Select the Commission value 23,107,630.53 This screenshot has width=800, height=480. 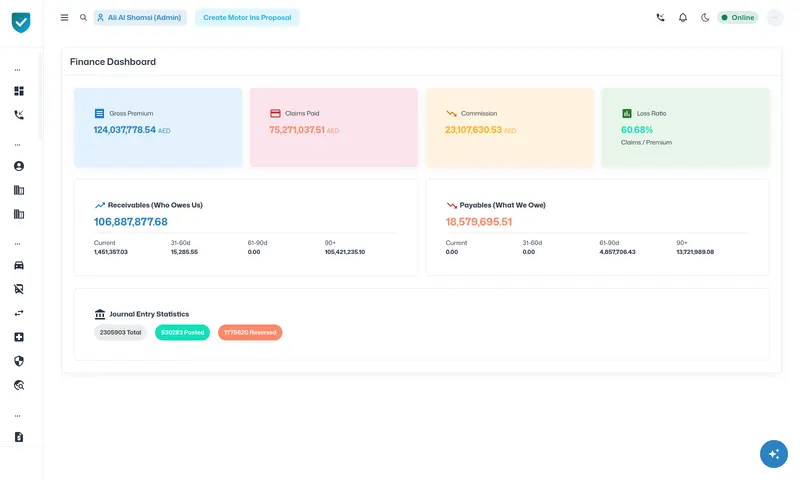click(x=473, y=130)
